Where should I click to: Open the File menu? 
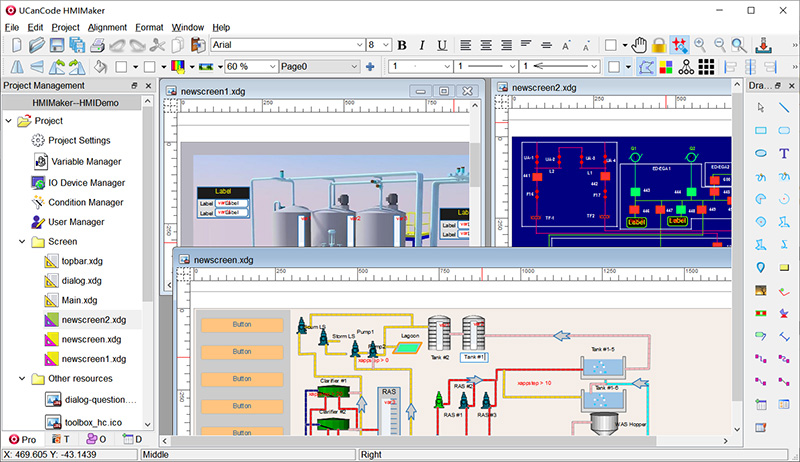pos(12,28)
